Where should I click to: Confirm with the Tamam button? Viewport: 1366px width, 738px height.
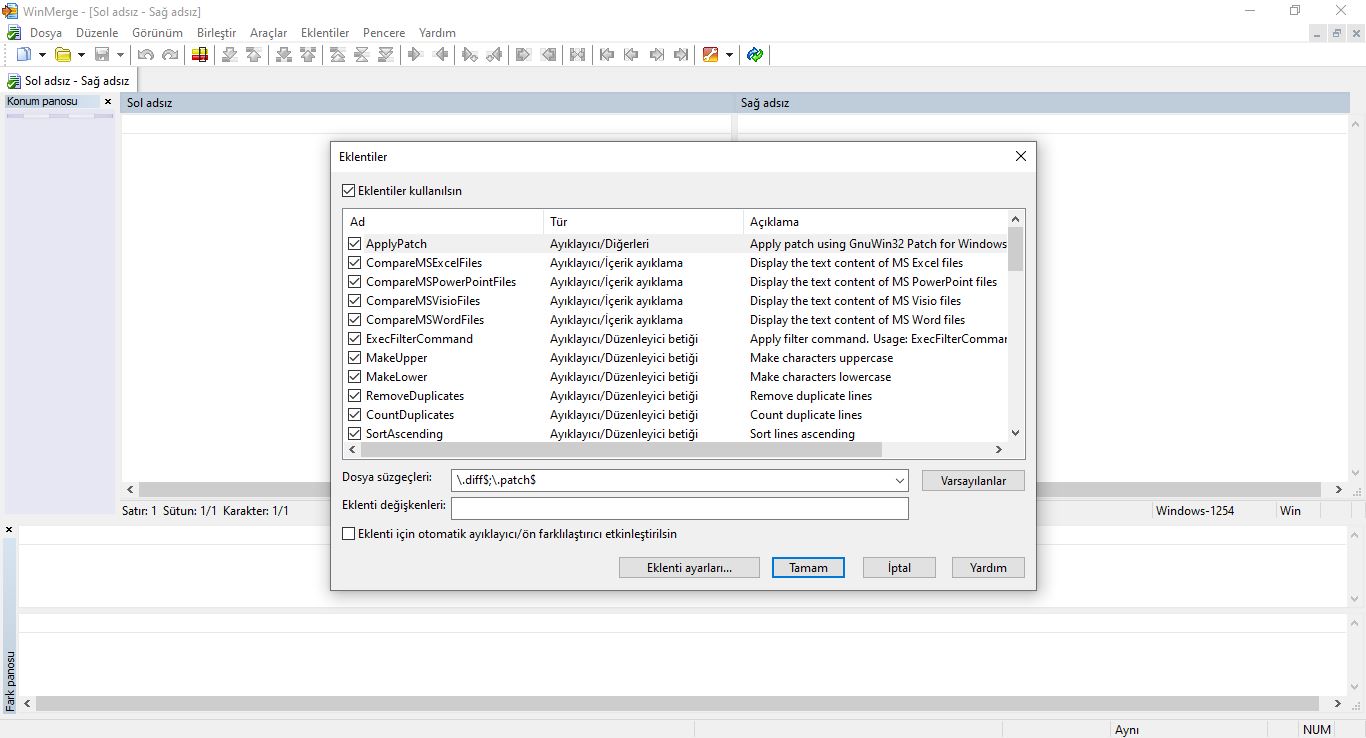coord(808,567)
